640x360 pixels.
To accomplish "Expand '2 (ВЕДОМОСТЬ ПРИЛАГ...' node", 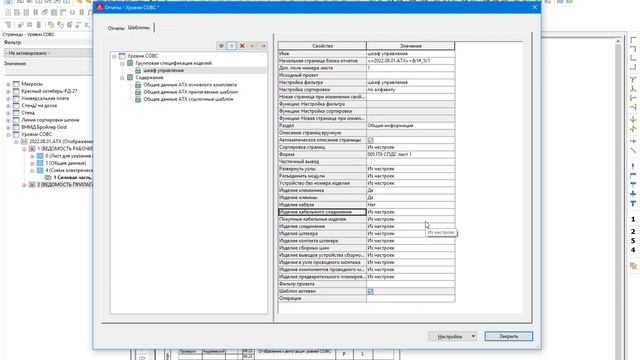I will (24, 185).
